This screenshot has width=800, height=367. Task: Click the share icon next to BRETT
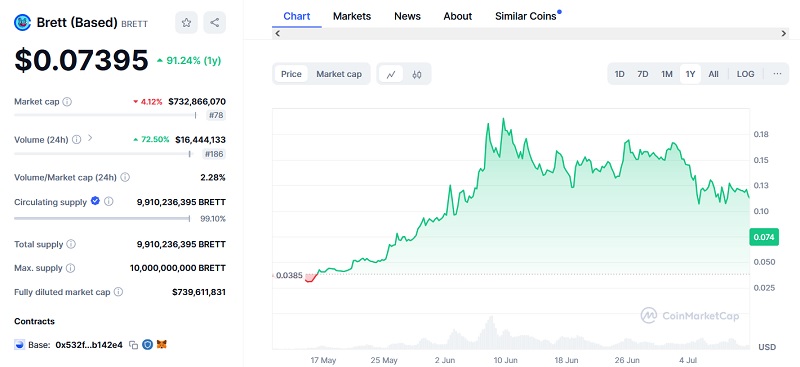[x=215, y=22]
